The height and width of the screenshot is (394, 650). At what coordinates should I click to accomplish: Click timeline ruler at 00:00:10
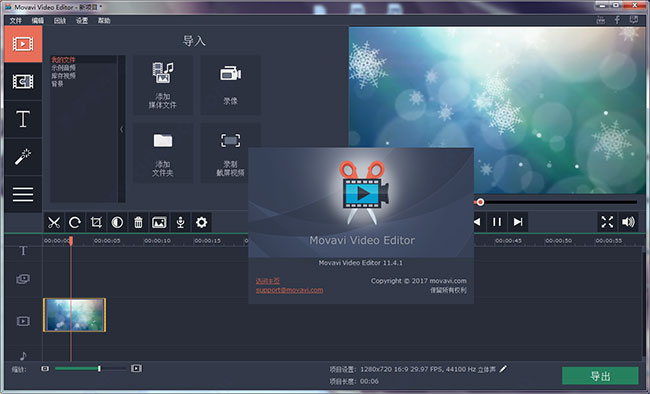158,241
